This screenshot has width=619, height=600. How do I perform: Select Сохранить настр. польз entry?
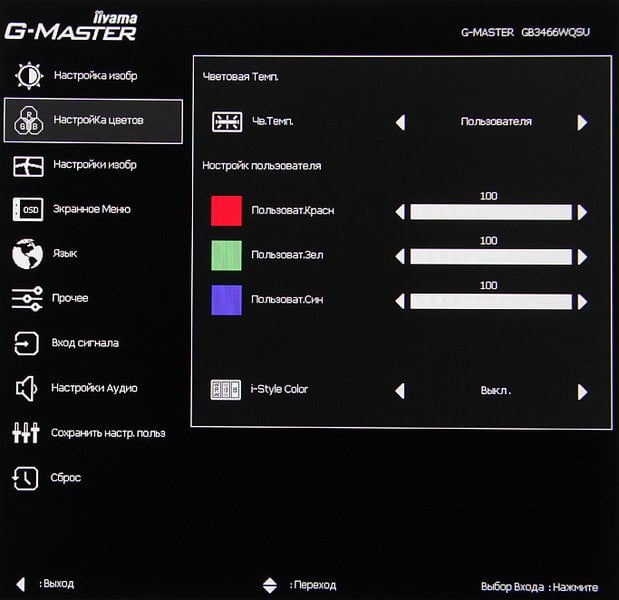[x=108, y=433]
